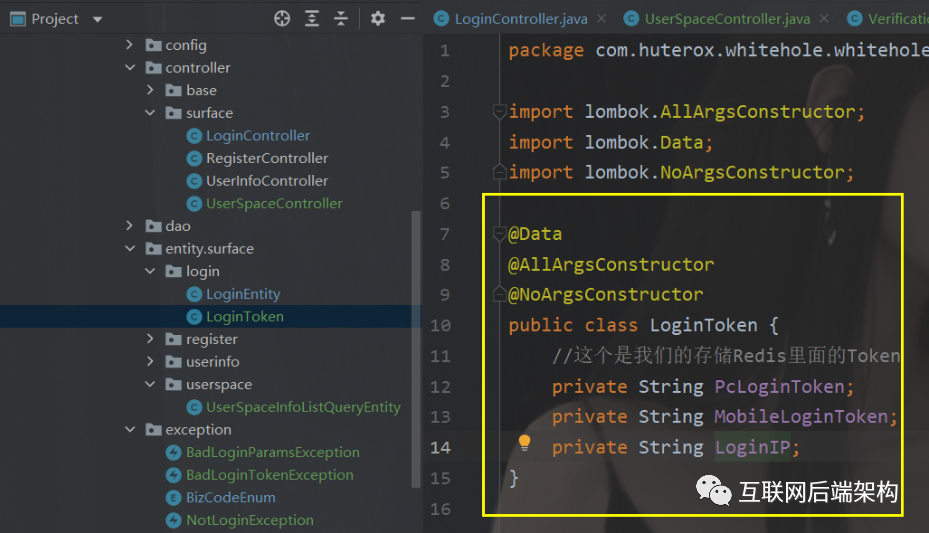Open Project panel settings gear

point(377,19)
